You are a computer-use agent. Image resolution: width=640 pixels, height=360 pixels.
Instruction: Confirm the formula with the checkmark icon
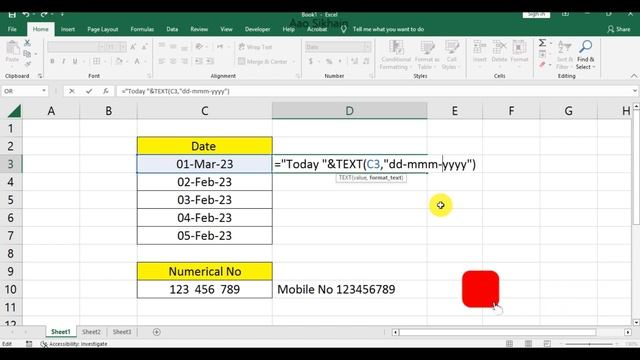pyautogui.click(x=89, y=91)
